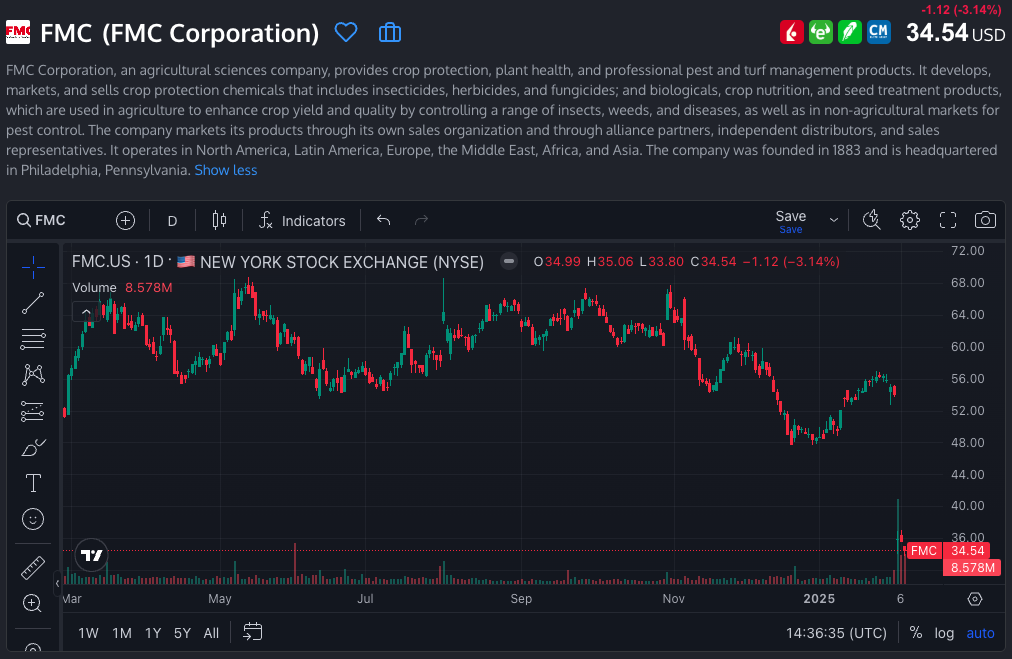Click the FMC.US 1D chart title

tap(278, 261)
